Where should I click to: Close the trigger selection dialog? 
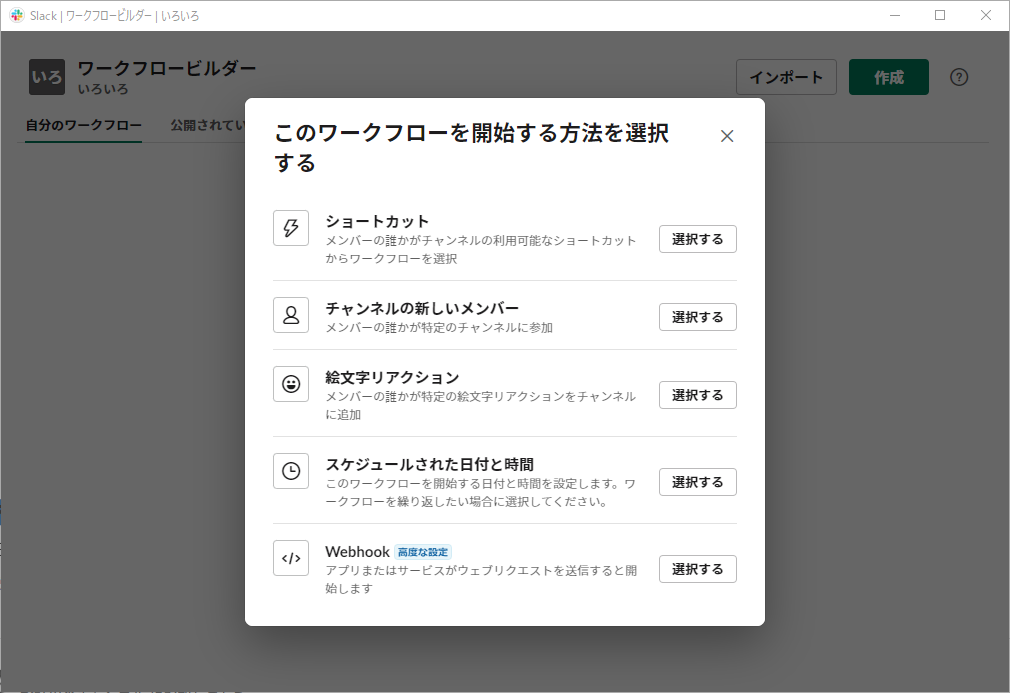coord(727,135)
